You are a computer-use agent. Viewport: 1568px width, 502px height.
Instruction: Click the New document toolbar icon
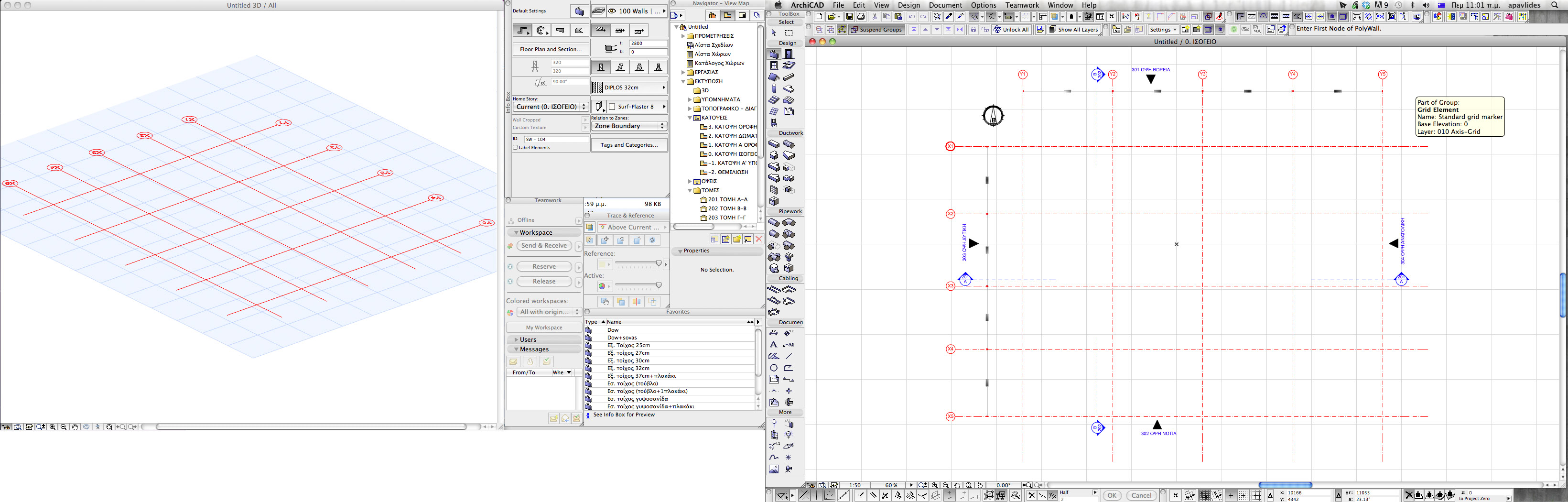click(819, 17)
